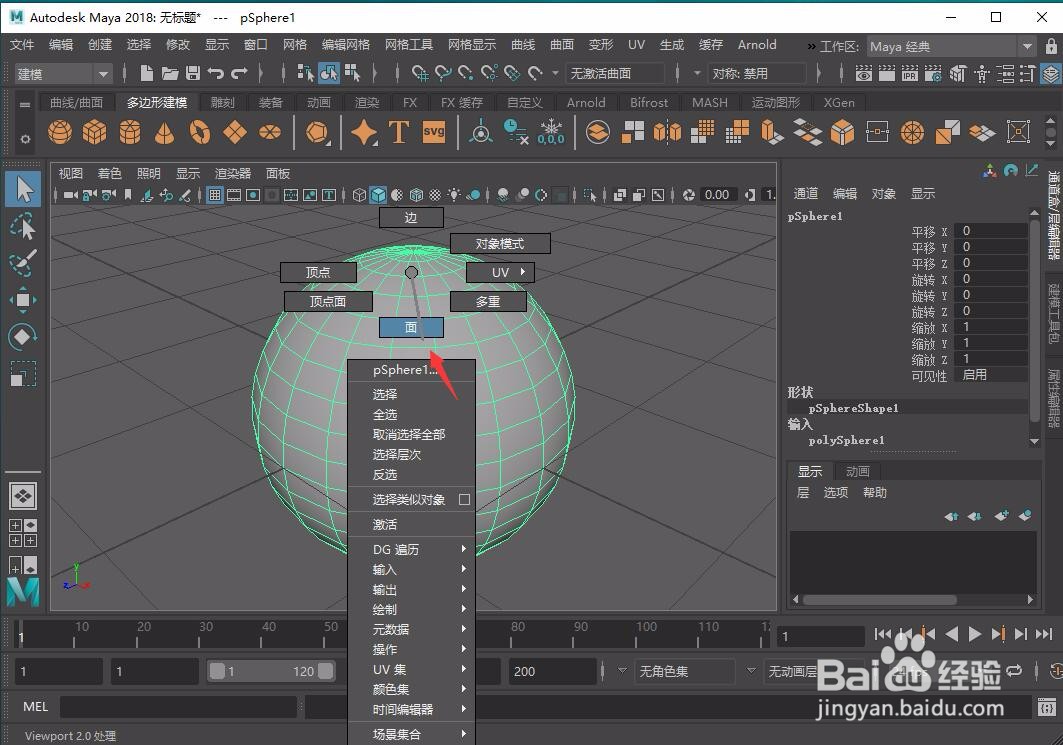1063x745 pixels.
Task: Expand the 时间编辑器 submenu
Action: pos(411,709)
